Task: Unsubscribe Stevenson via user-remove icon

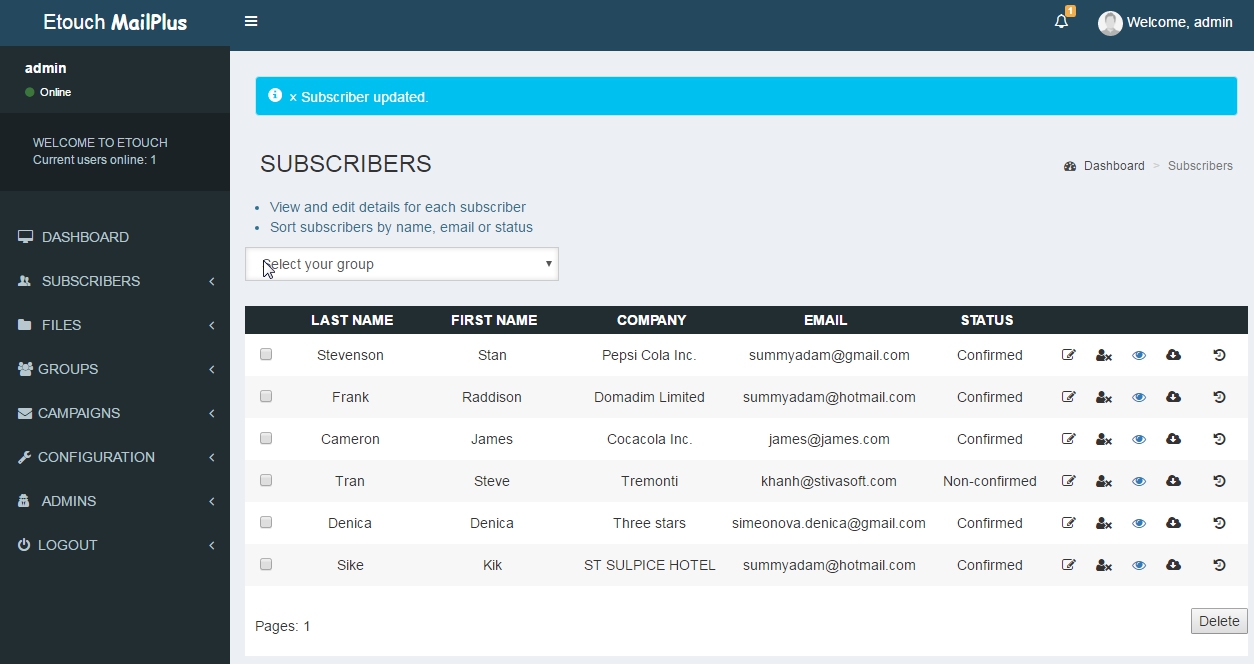Action: click(x=1104, y=355)
